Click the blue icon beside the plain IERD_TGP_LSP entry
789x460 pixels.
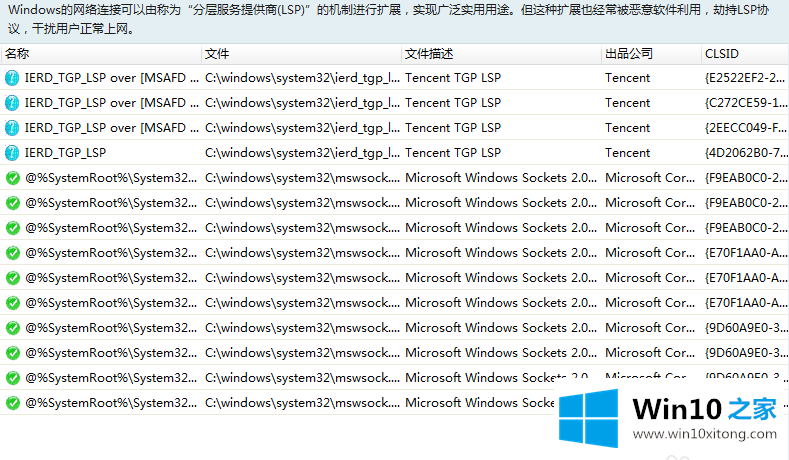click(x=12, y=152)
